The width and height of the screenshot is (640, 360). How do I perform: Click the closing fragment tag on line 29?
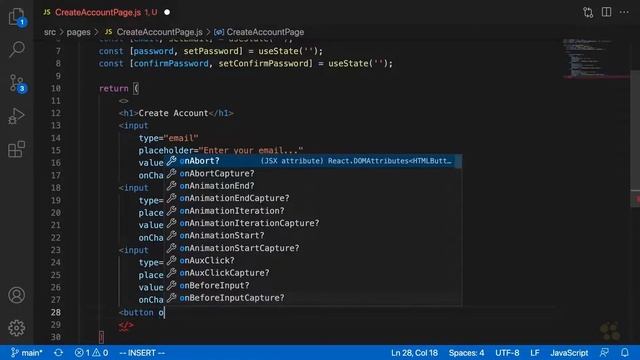[x=126, y=325]
